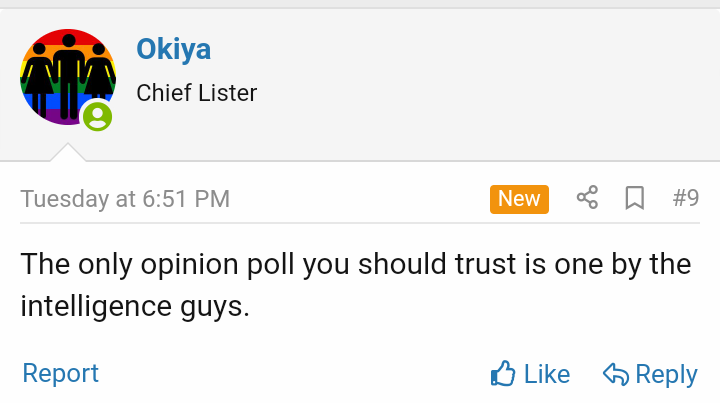Click the pointer notch below the avatar
This screenshot has width=720, height=403.
[67, 153]
